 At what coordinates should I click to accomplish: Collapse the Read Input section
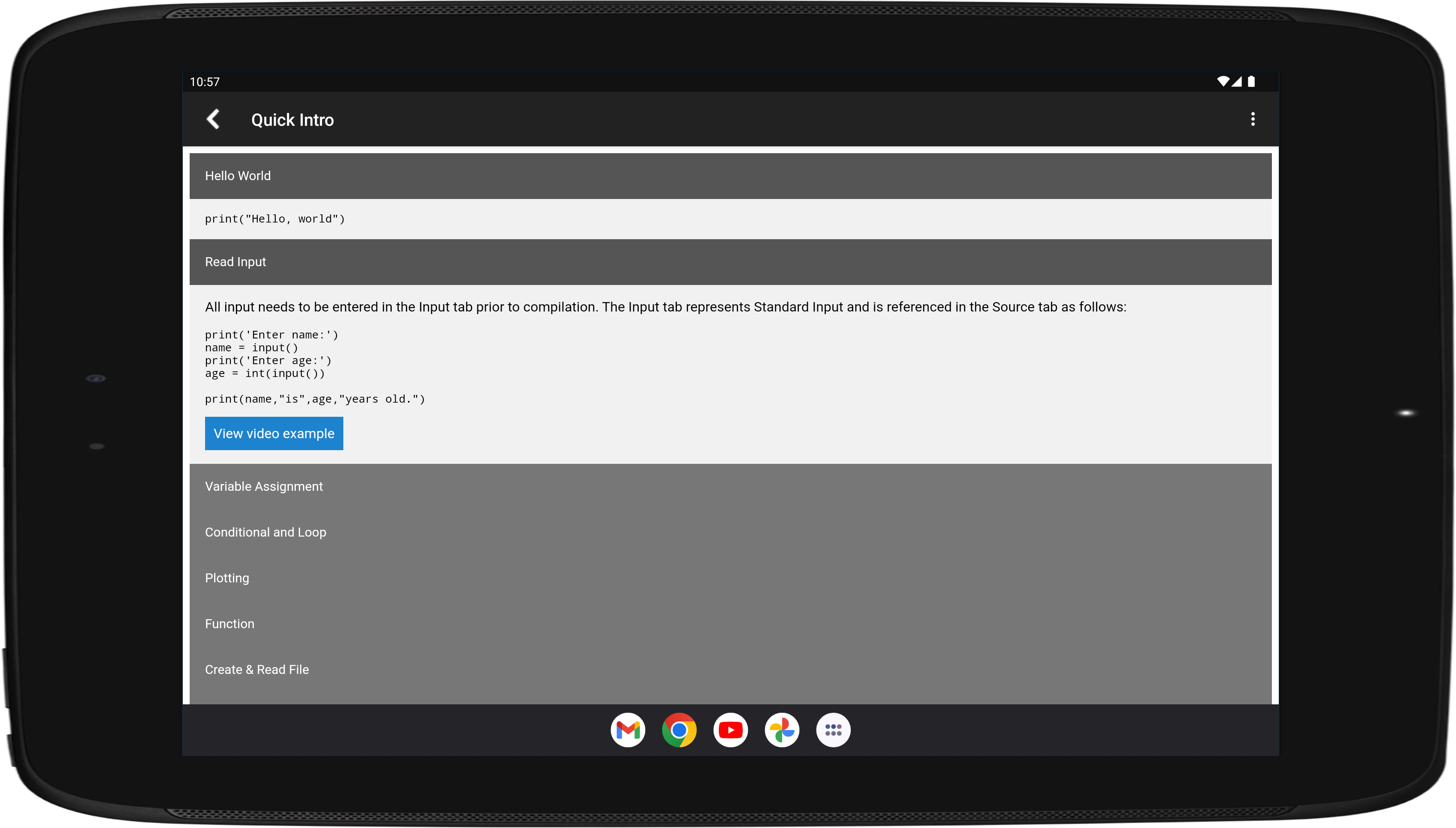(730, 261)
